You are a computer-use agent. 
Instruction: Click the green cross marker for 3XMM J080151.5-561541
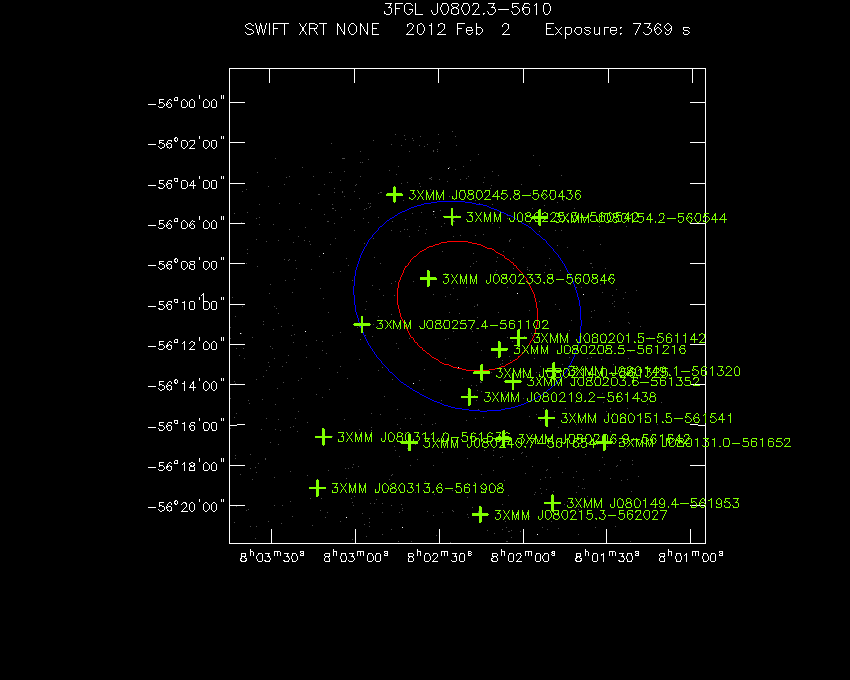pyautogui.click(x=546, y=418)
